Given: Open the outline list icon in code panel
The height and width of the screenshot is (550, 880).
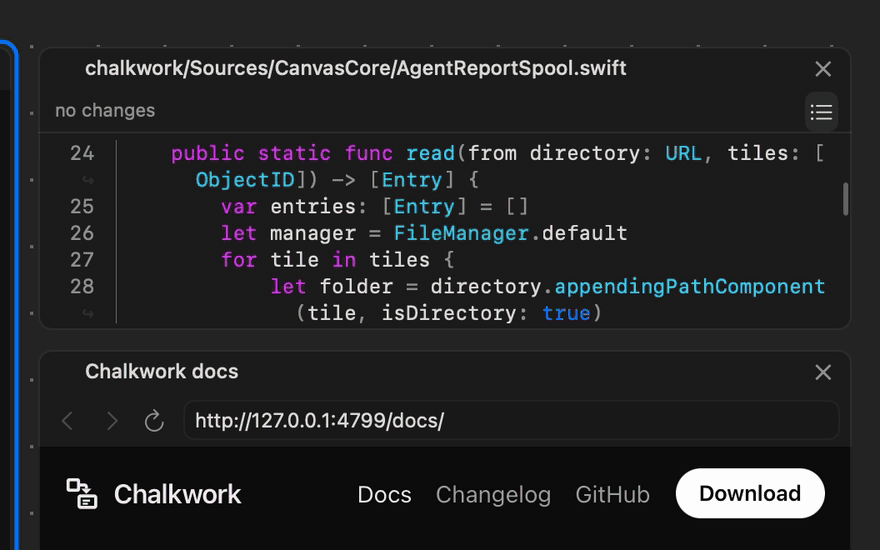Looking at the screenshot, I should [x=821, y=112].
